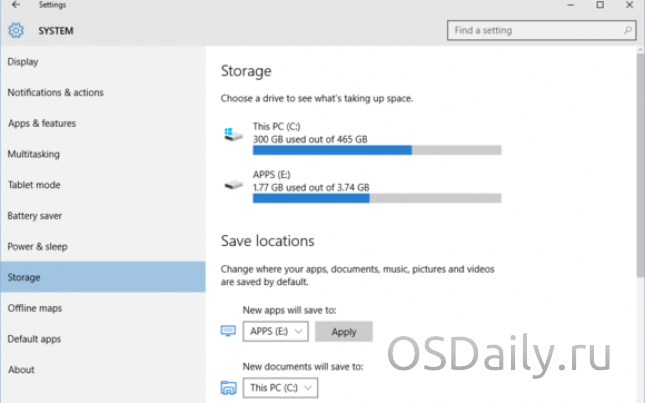Click the This PC (C:) drive icon
The image size is (645, 403).
[233, 134]
